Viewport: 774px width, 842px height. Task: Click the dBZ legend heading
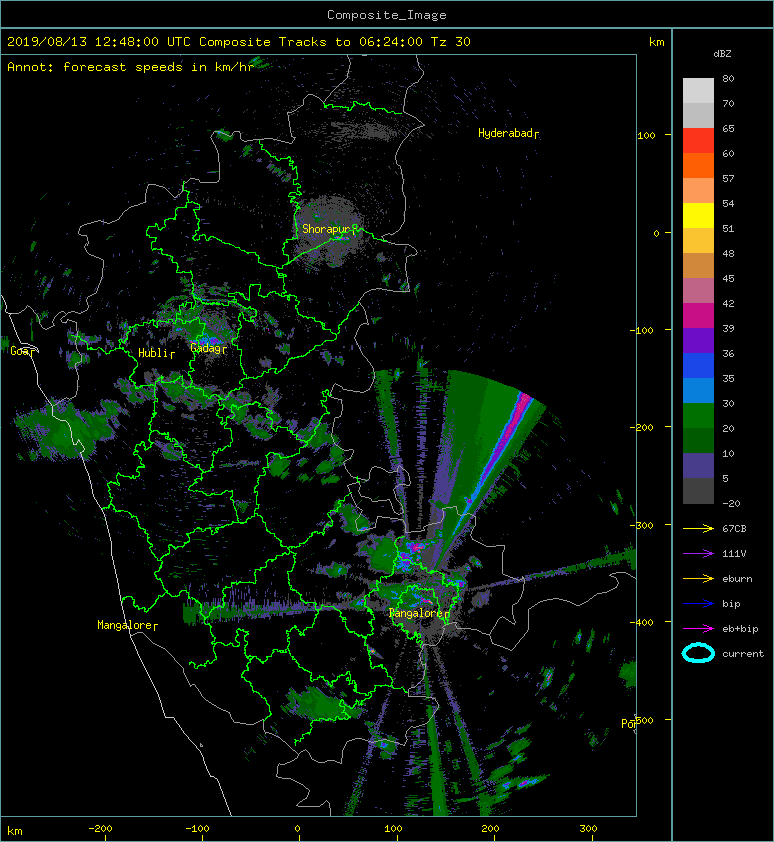[722, 54]
